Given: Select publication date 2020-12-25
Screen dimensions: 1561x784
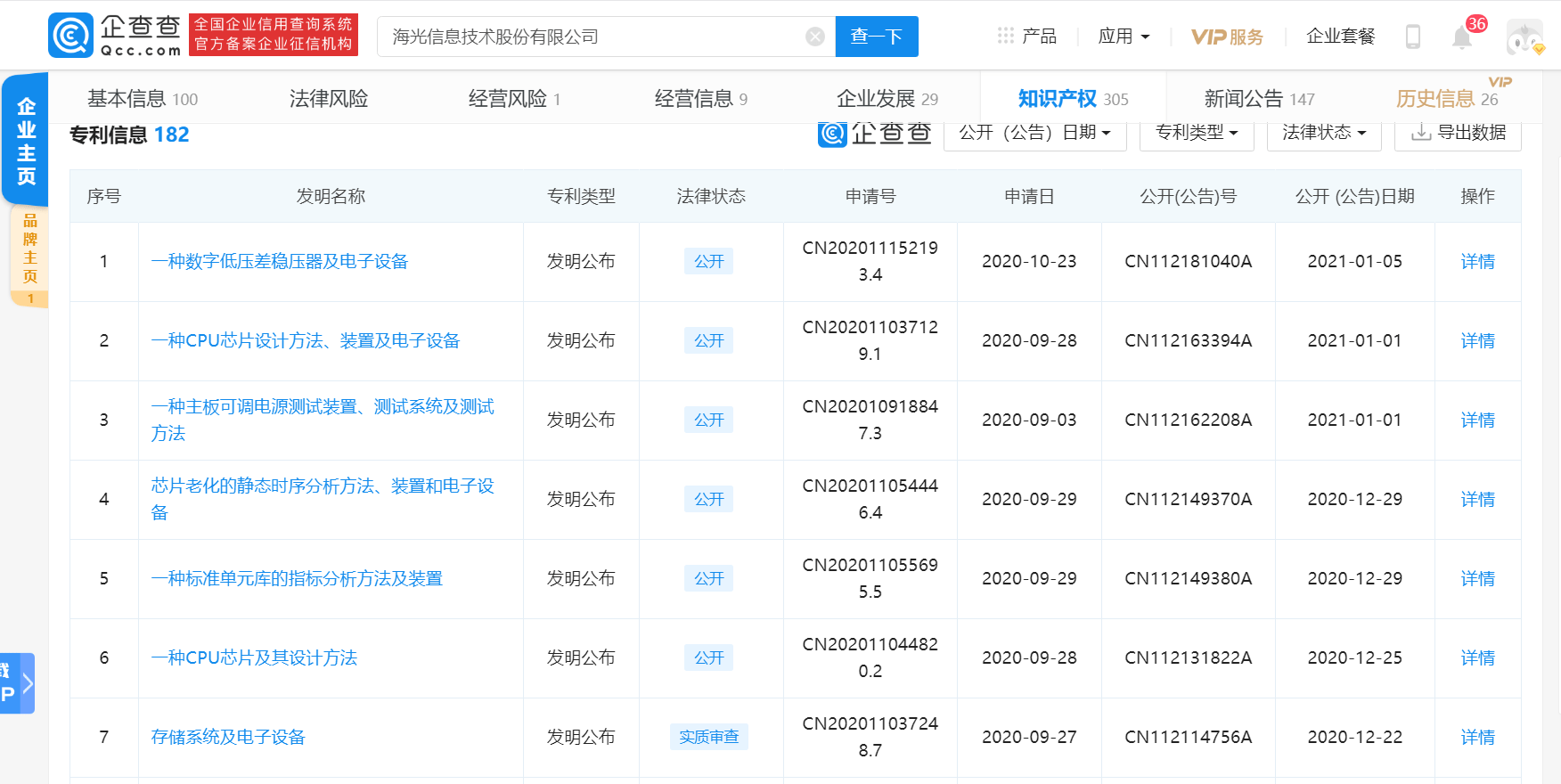Looking at the screenshot, I should point(1354,657).
